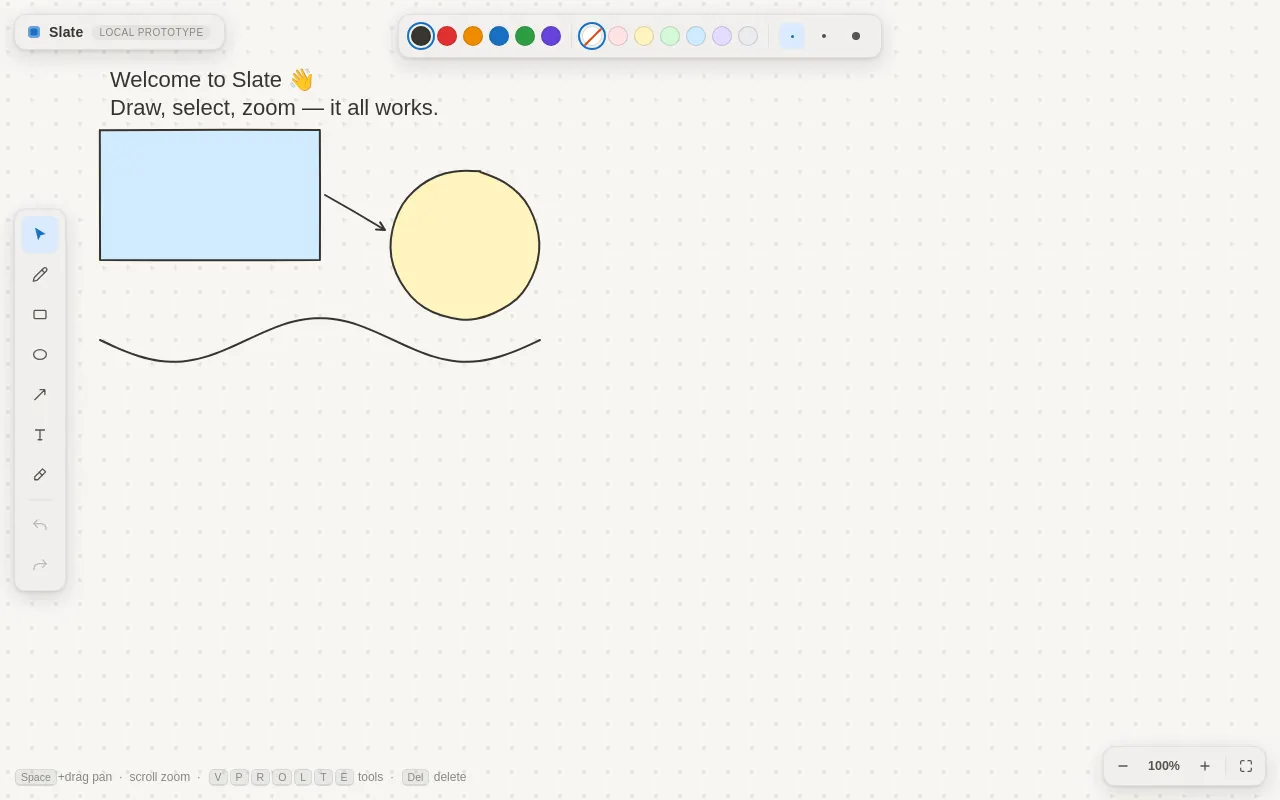
Task: Set fill to light gray swatch
Action: pyautogui.click(x=748, y=36)
